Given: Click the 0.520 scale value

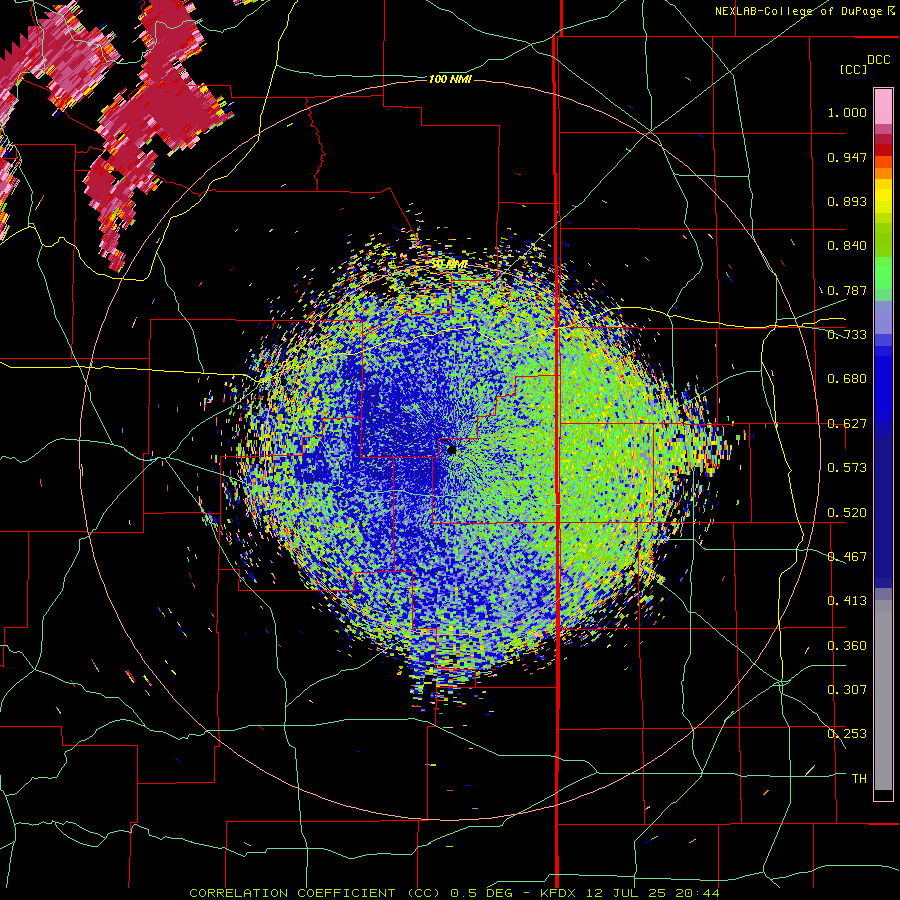Looking at the screenshot, I should click(847, 513).
